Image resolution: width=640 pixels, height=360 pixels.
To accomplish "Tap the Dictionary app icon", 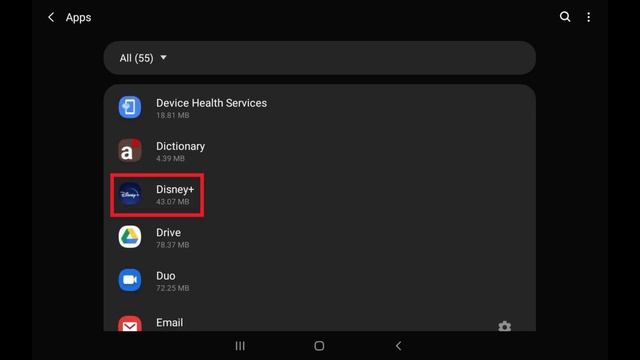I will coord(130,151).
